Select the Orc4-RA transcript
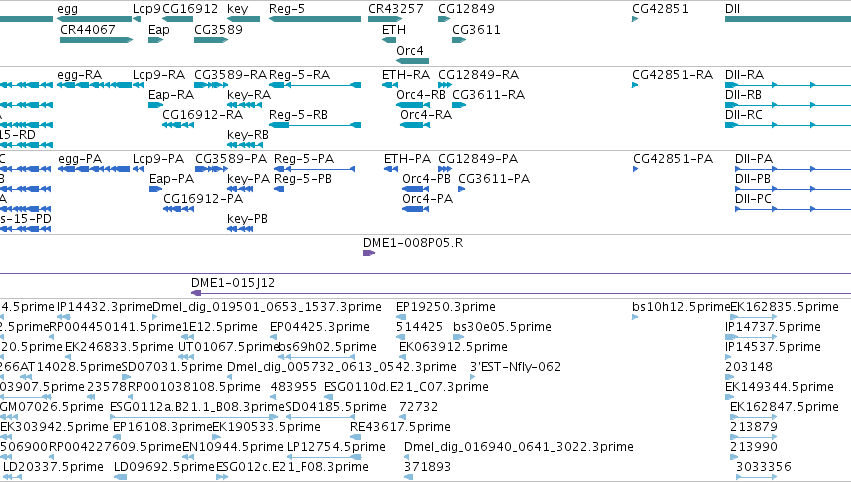851x482 pixels. coord(415,125)
